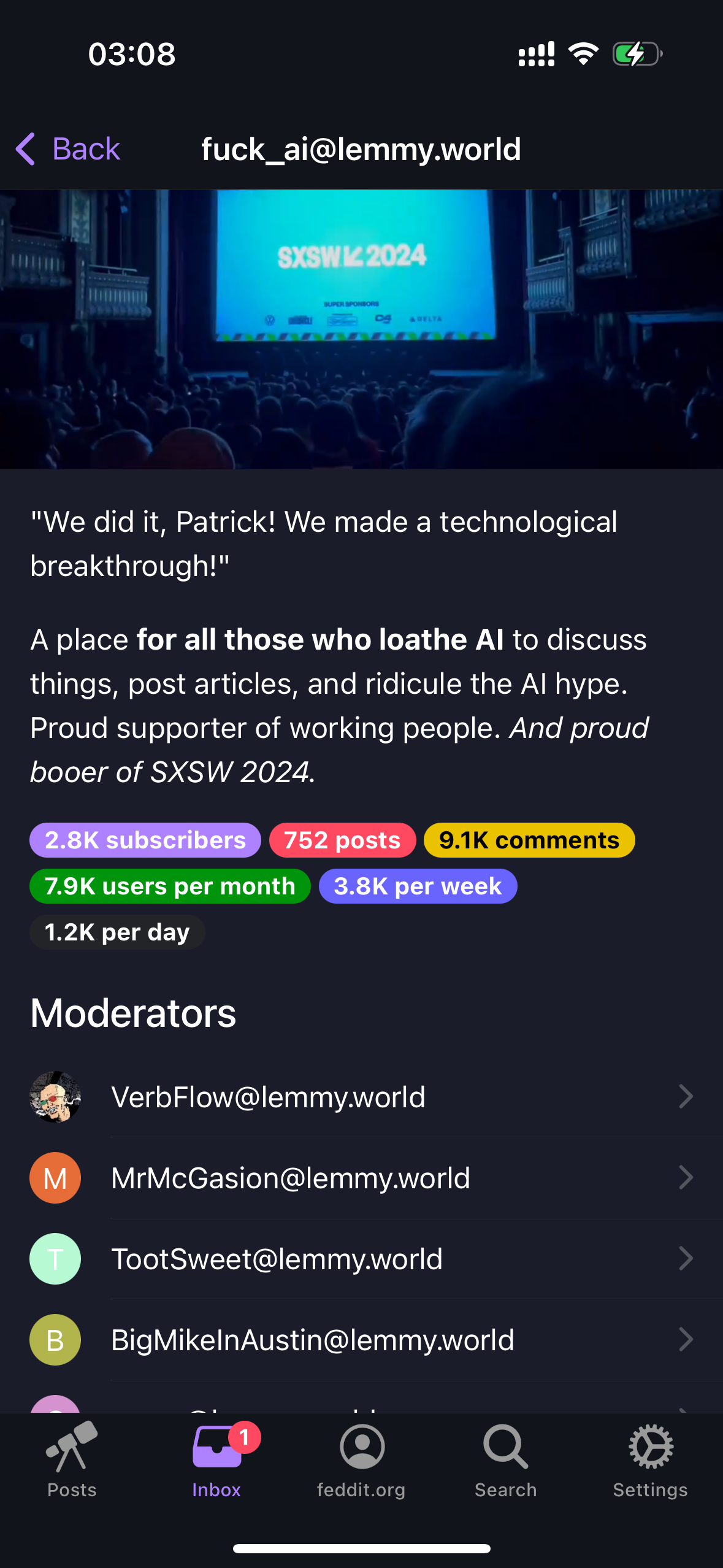The width and height of the screenshot is (723, 1568).
Task: Tap the SXSW 2024 banner image
Action: pyautogui.click(x=362, y=329)
